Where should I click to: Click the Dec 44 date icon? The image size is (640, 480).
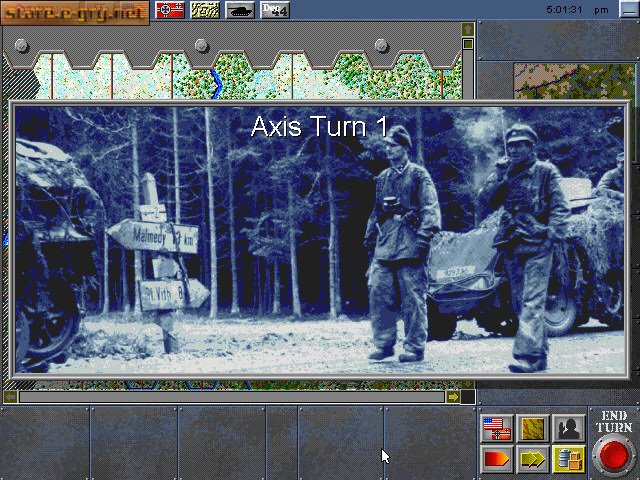click(276, 10)
